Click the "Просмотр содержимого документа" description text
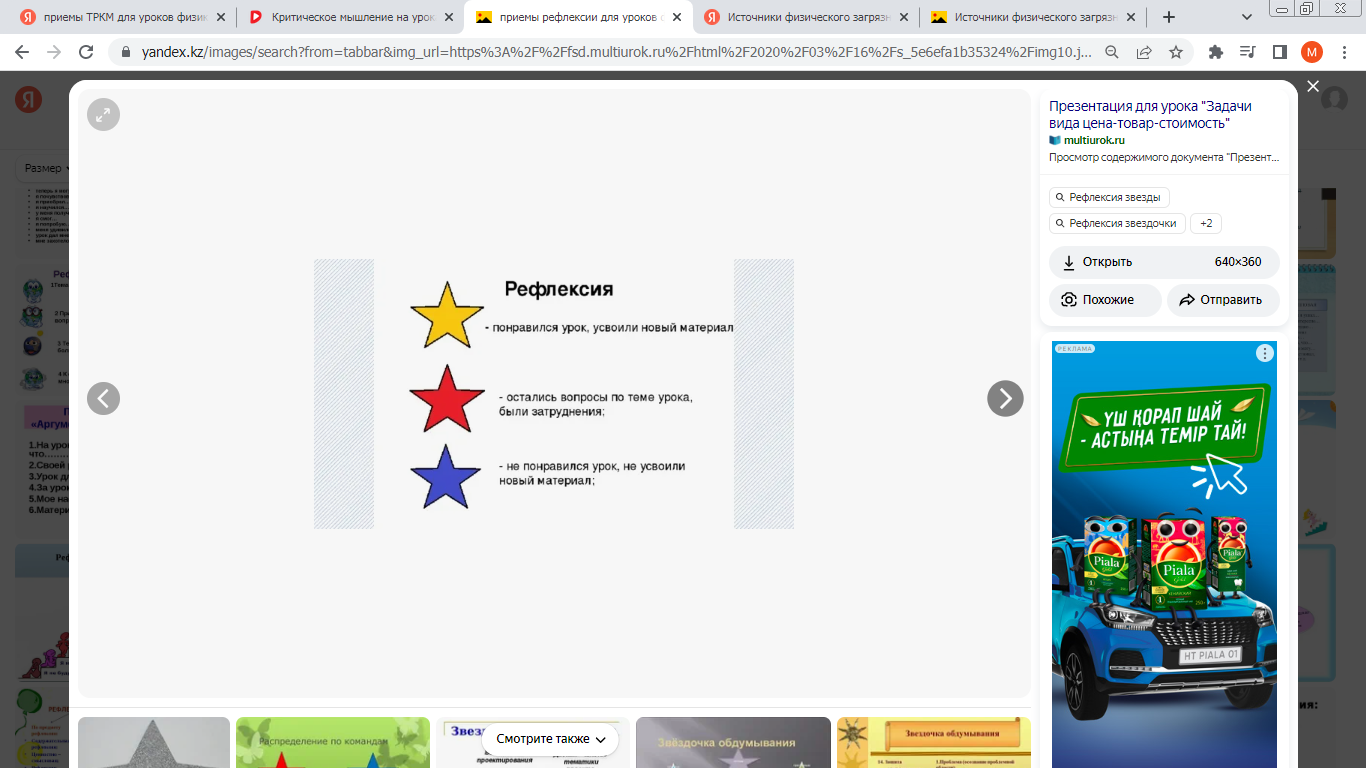Image resolution: width=1366 pixels, height=768 pixels. pos(1164,158)
